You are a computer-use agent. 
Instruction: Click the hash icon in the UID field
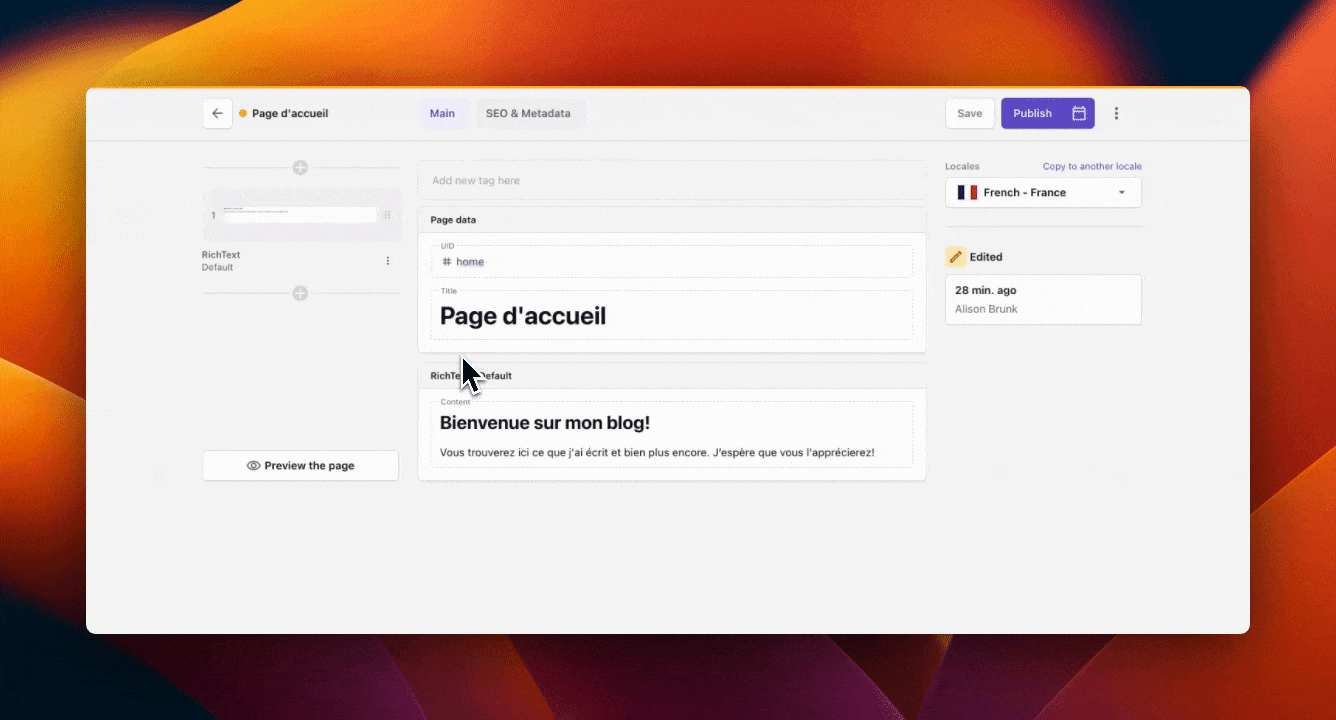pos(449,261)
